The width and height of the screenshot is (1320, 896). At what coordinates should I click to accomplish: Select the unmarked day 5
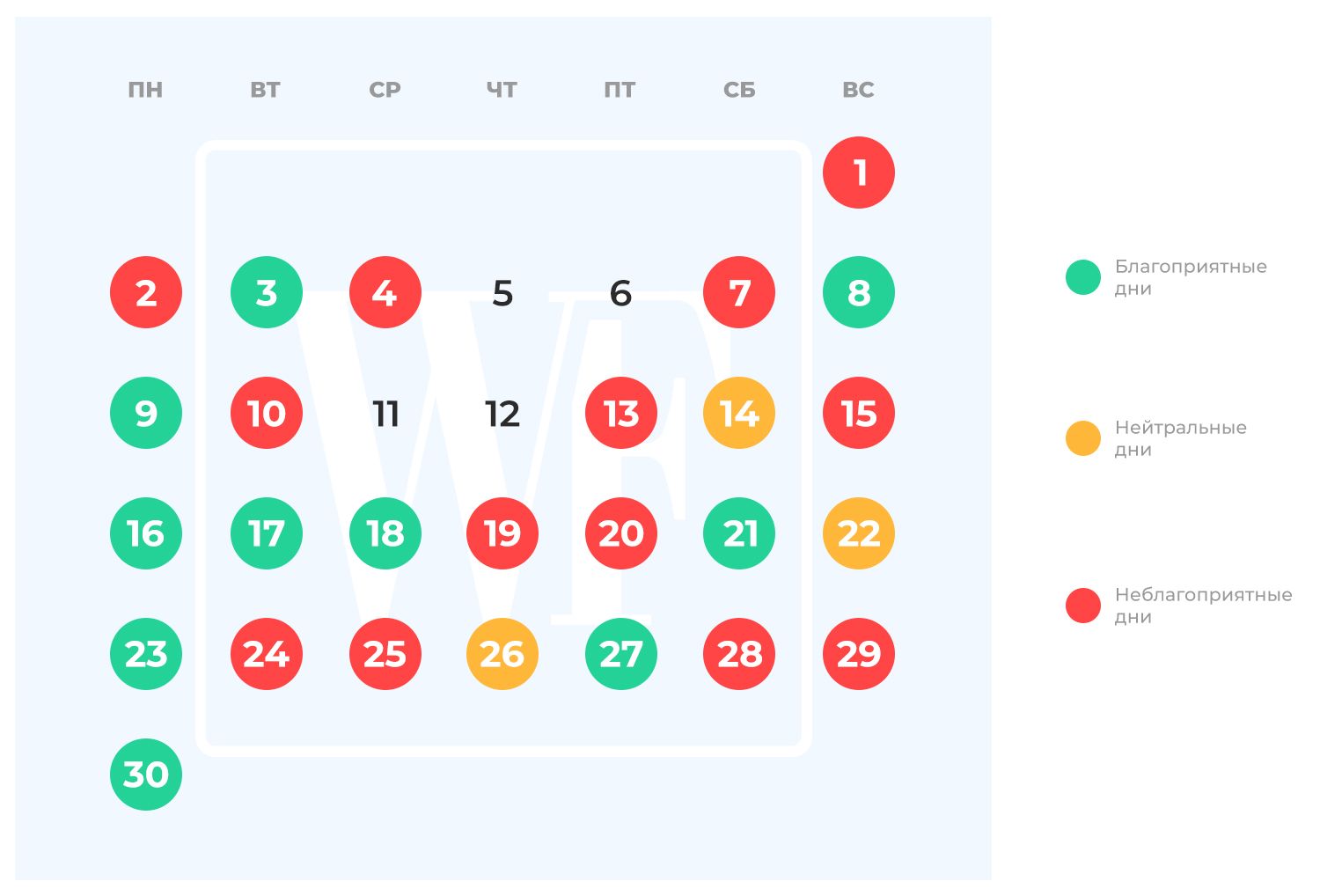pos(502,293)
